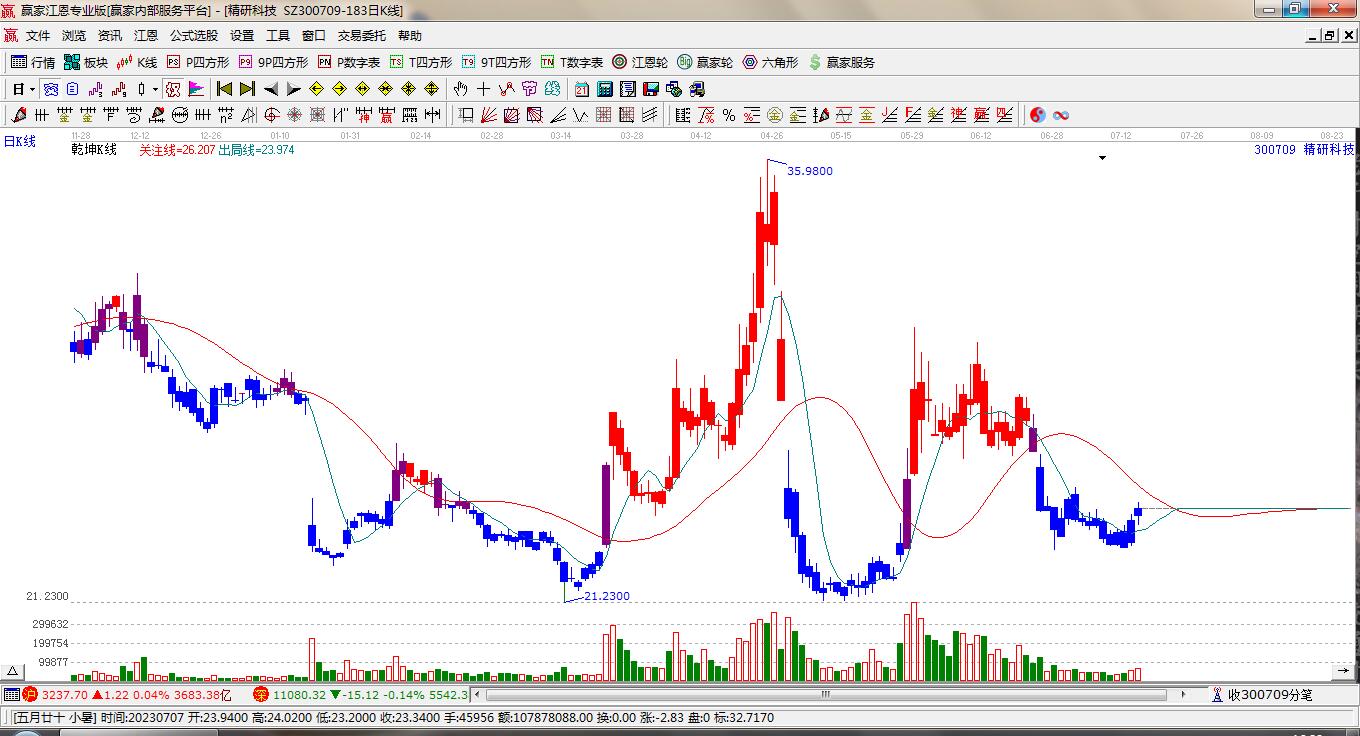Expand the 日 period dropdown arrow
Viewport: 1360px width, 736px height.
32,89
